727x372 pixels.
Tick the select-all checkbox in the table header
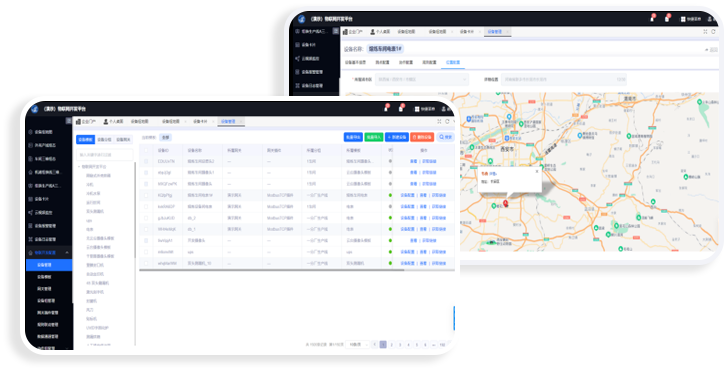point(146,150)
